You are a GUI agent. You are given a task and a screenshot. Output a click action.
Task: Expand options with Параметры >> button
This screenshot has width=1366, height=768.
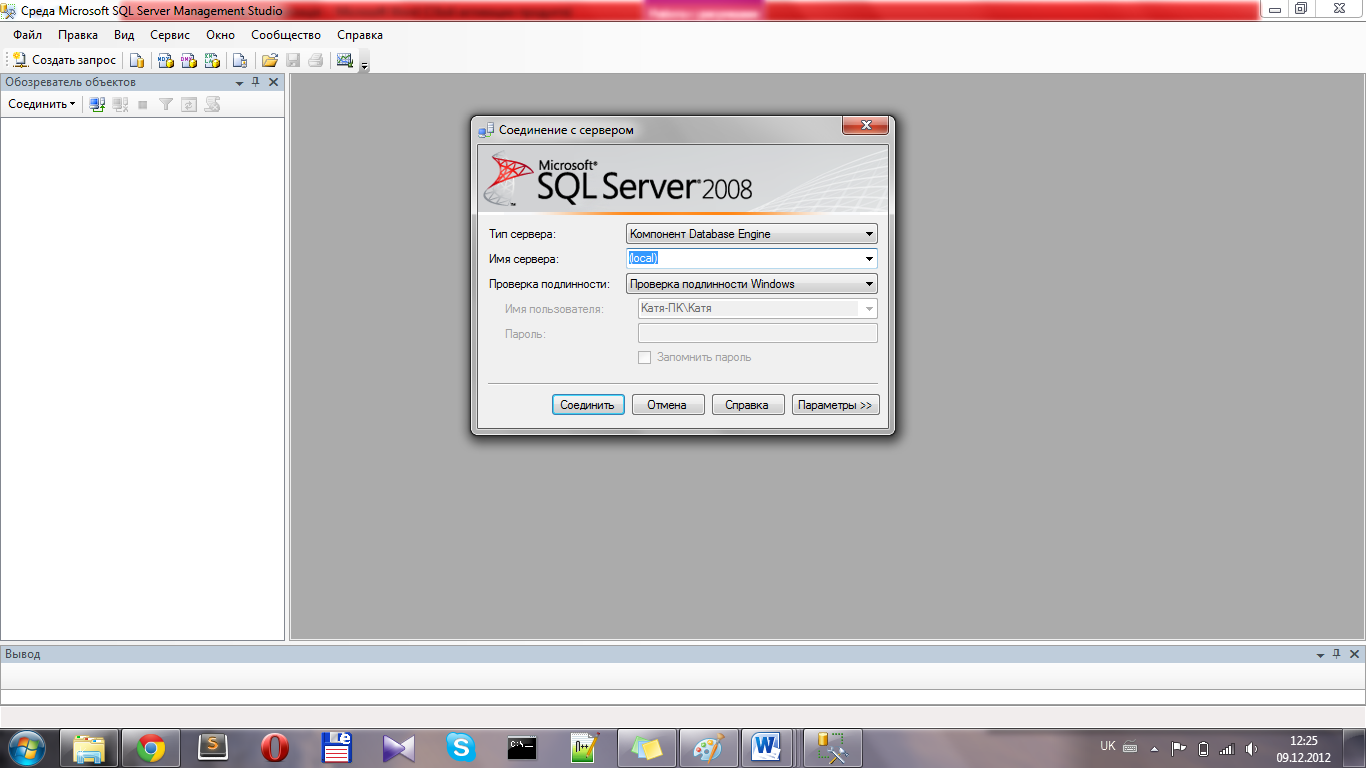click(x=835, y=405)
